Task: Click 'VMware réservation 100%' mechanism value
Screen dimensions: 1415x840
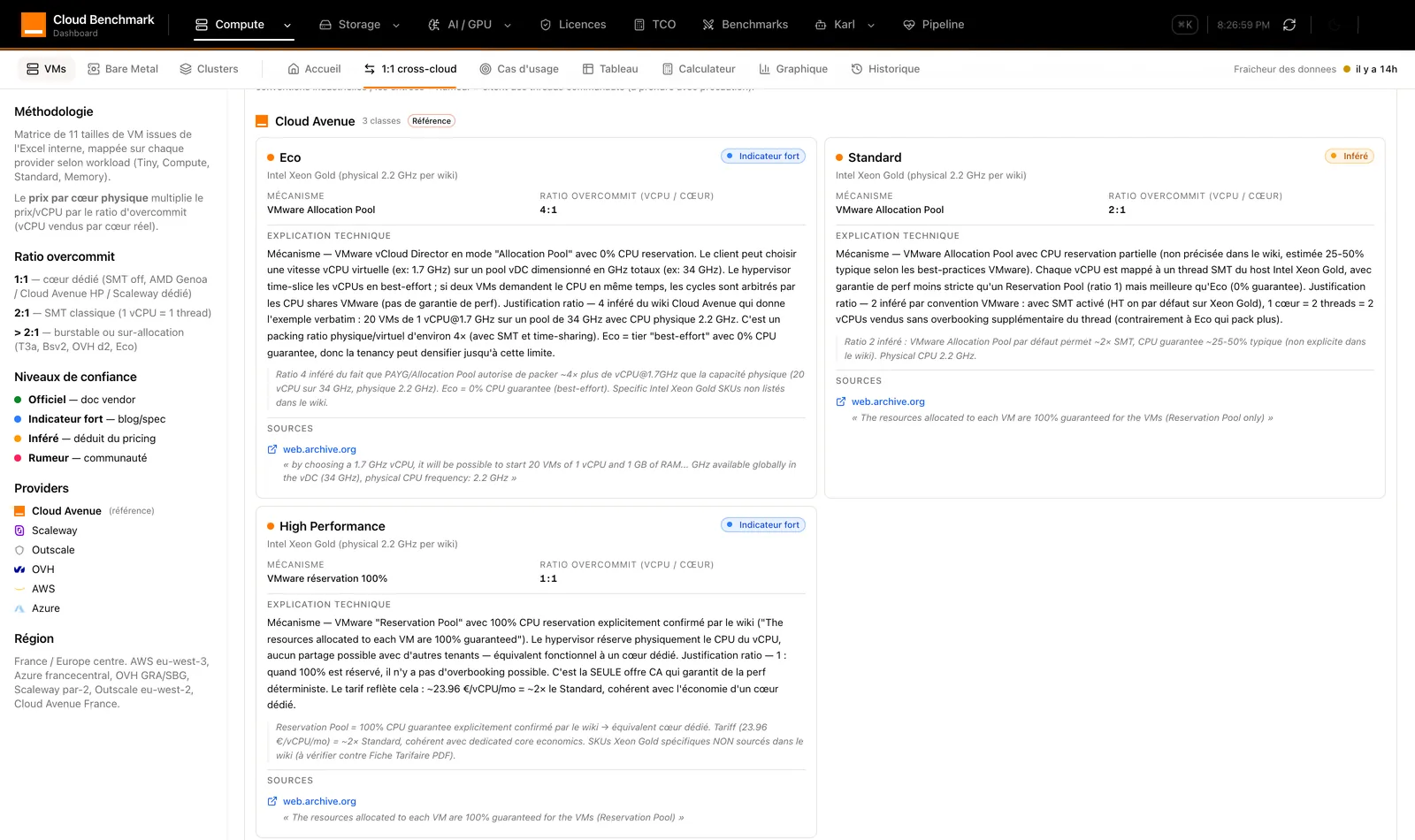Action: [x=327, y=579]
